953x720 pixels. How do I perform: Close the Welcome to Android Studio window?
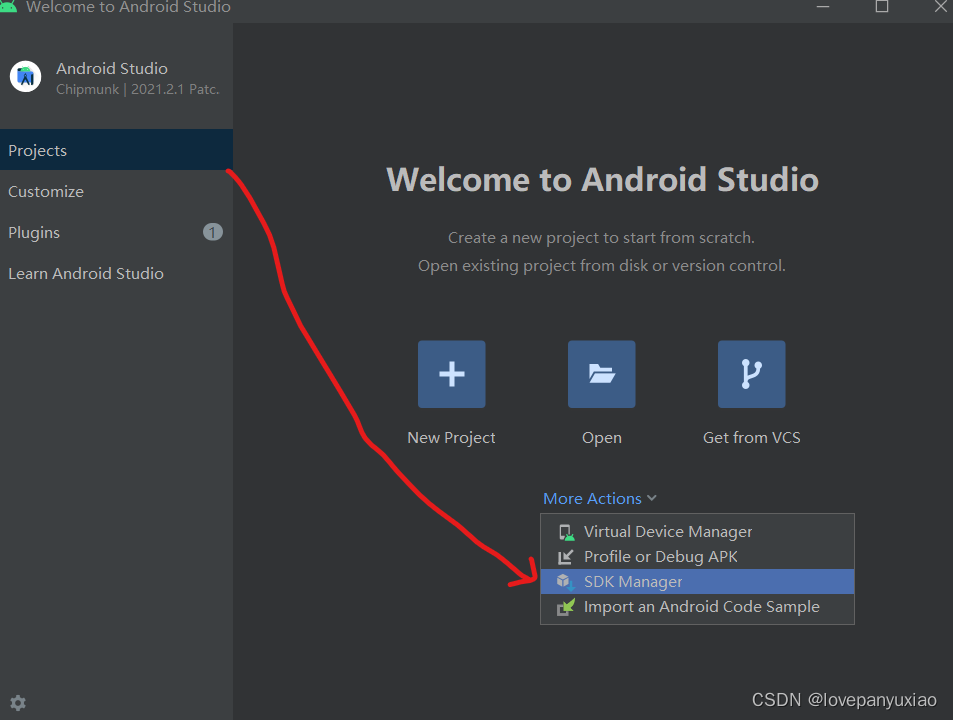click(940, 6)
